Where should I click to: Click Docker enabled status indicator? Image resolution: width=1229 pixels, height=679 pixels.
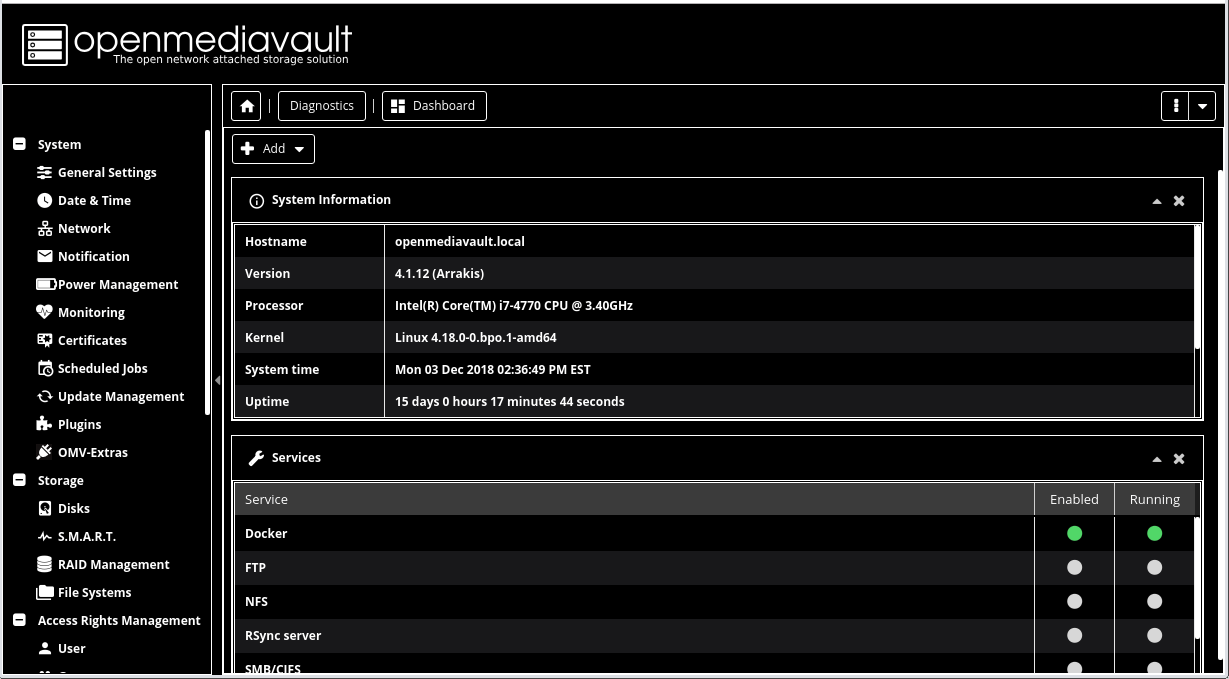(1074, 533)
